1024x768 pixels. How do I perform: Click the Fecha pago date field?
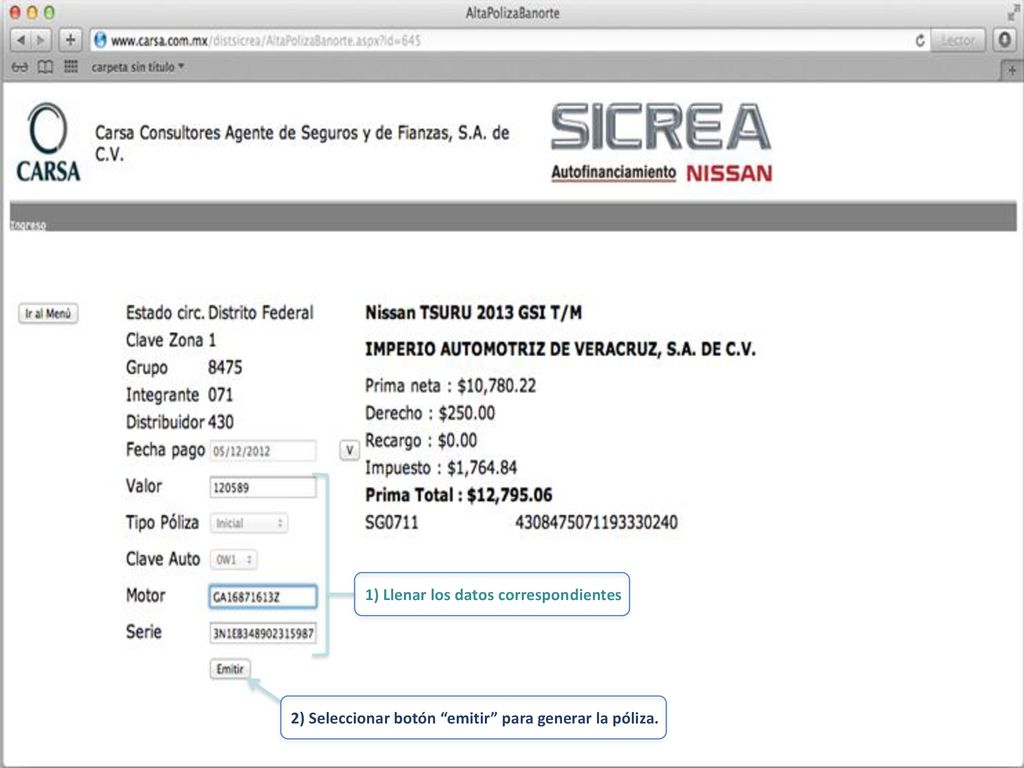click(263, 451)
